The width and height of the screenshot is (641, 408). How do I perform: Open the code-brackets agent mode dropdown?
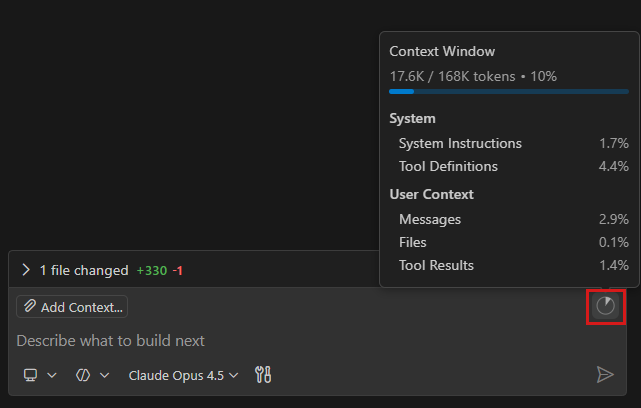point(92,375)
